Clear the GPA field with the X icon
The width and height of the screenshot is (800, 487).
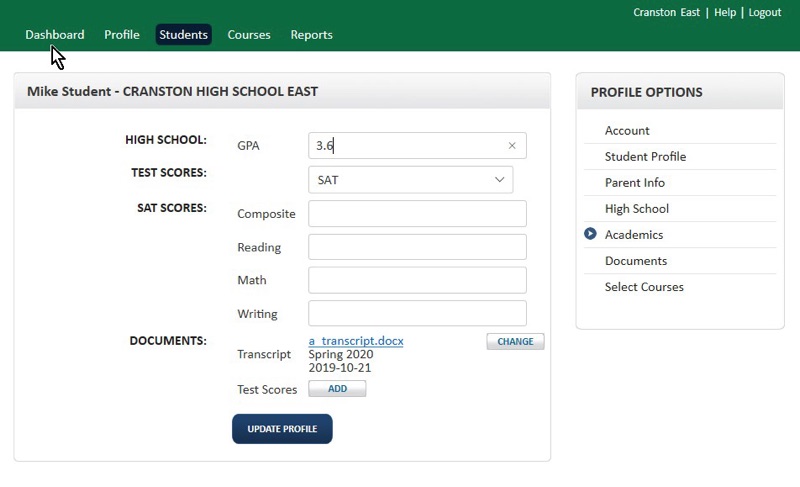point(512,146)
